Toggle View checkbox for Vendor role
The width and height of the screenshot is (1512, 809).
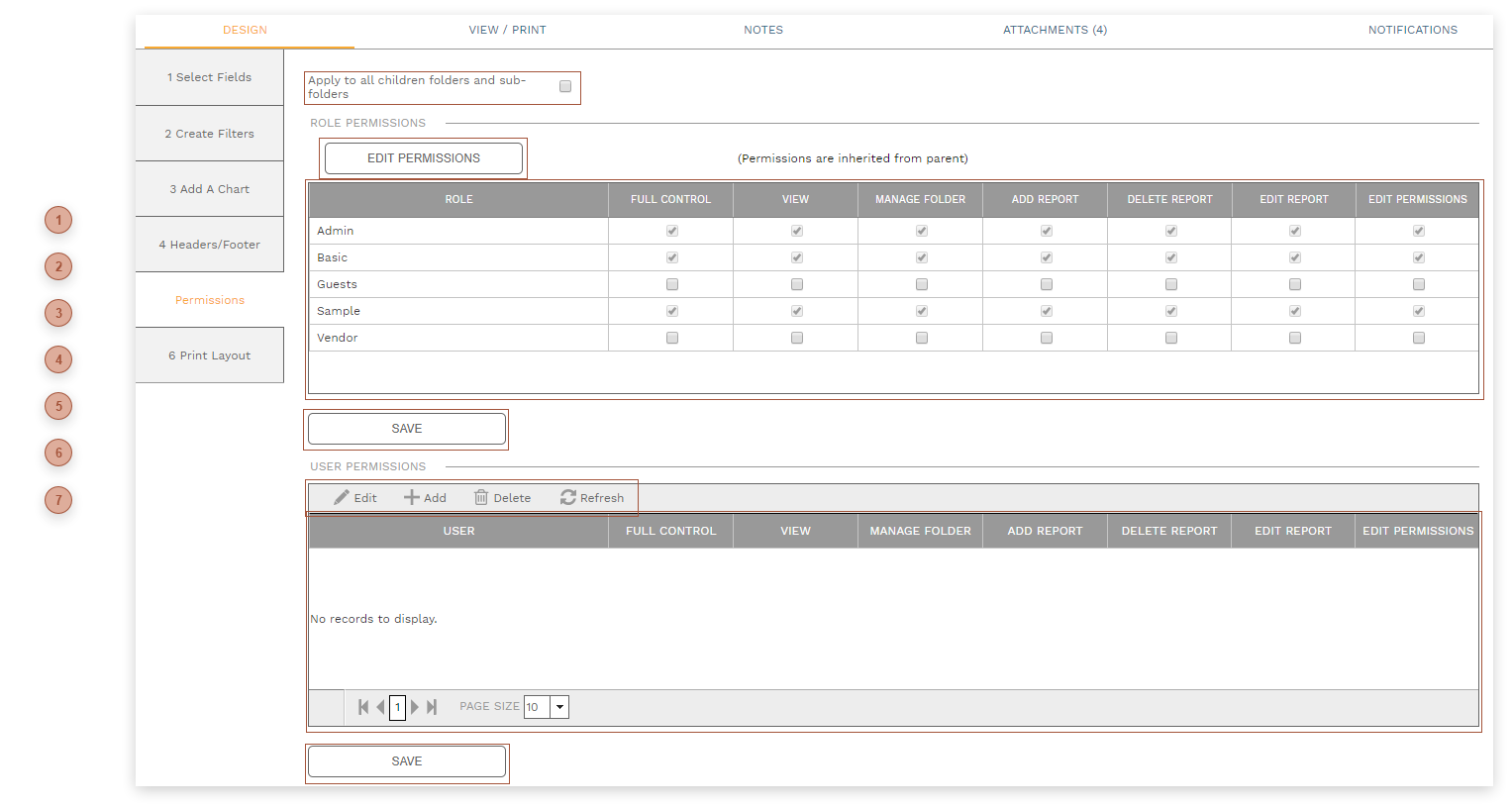(797, 338)
